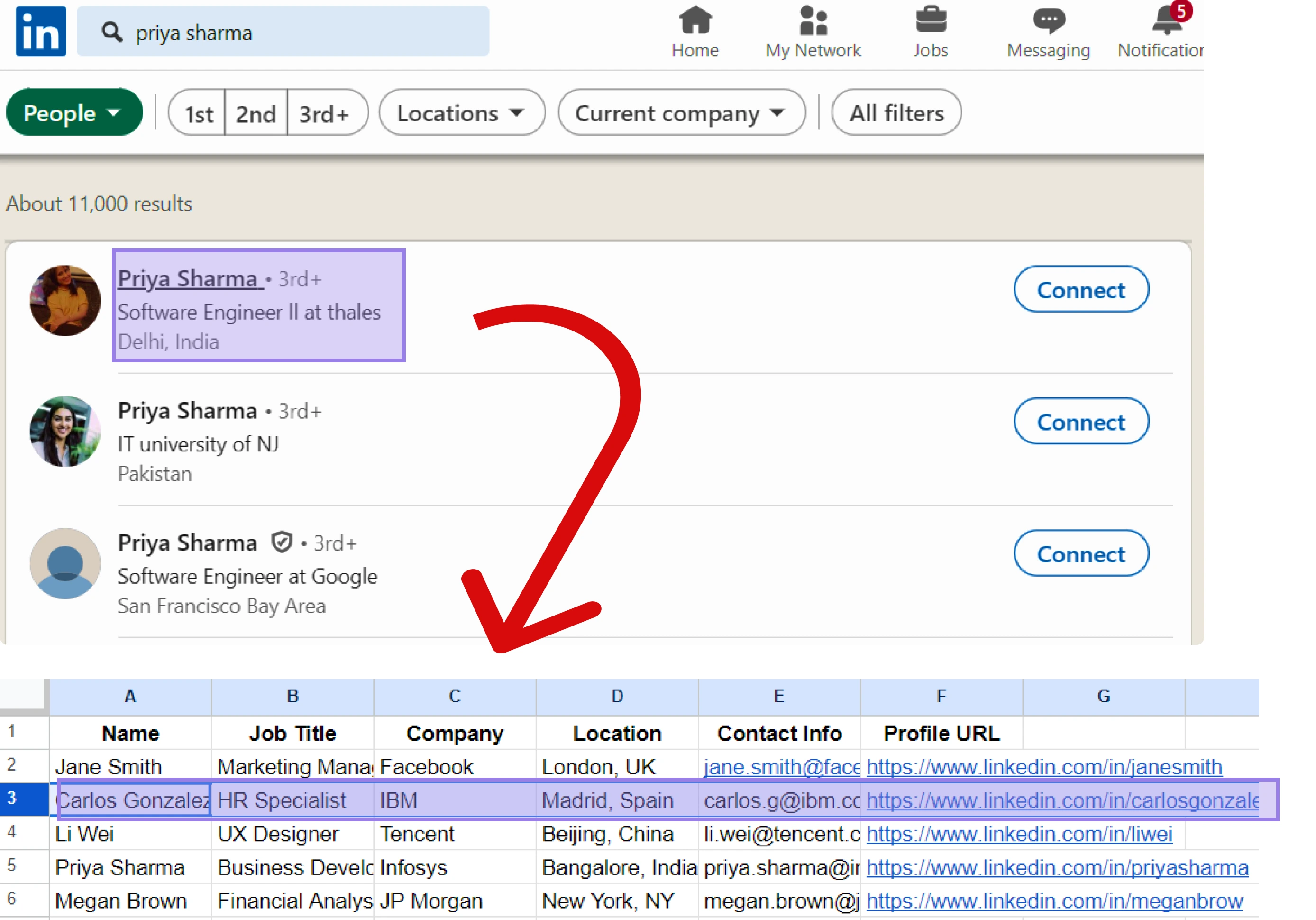Click the HR Specialist cell
Screen dimensions: 1316x920
(293, 800)
